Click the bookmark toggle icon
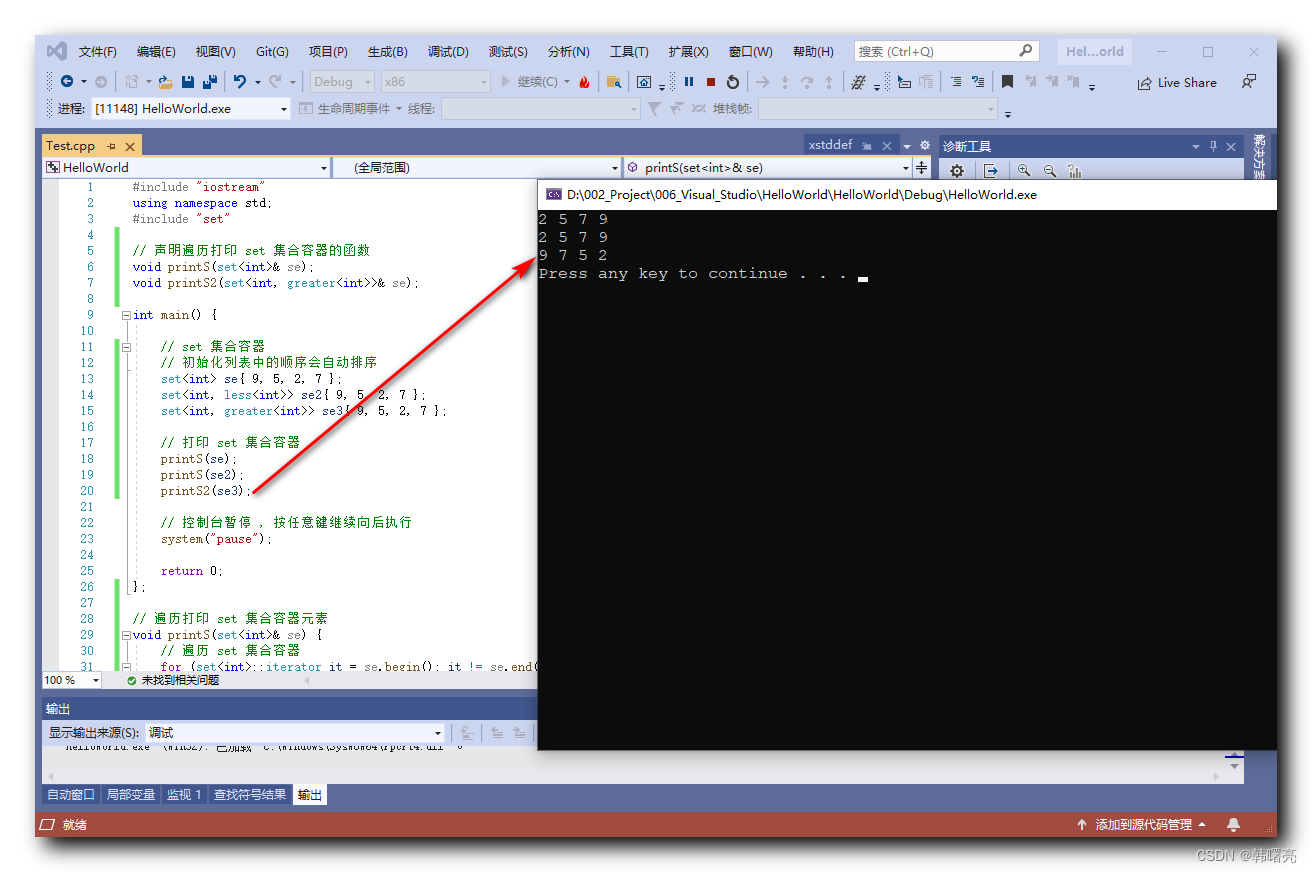1312x872 pixels. 1007,82
